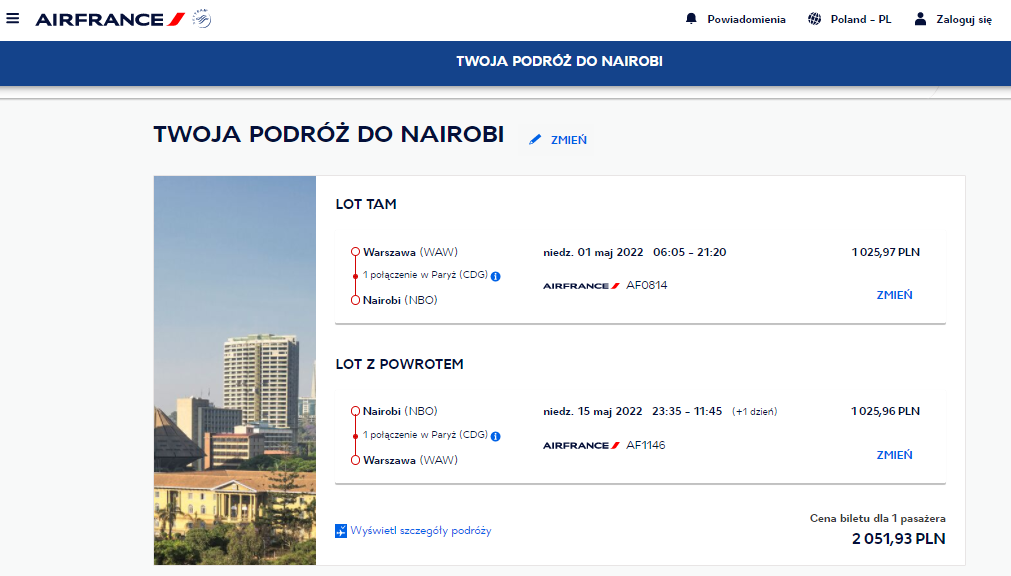Viewport: 1011px width, 576px height.
Task: Click the AF0814 flight number
Action: 647,285
